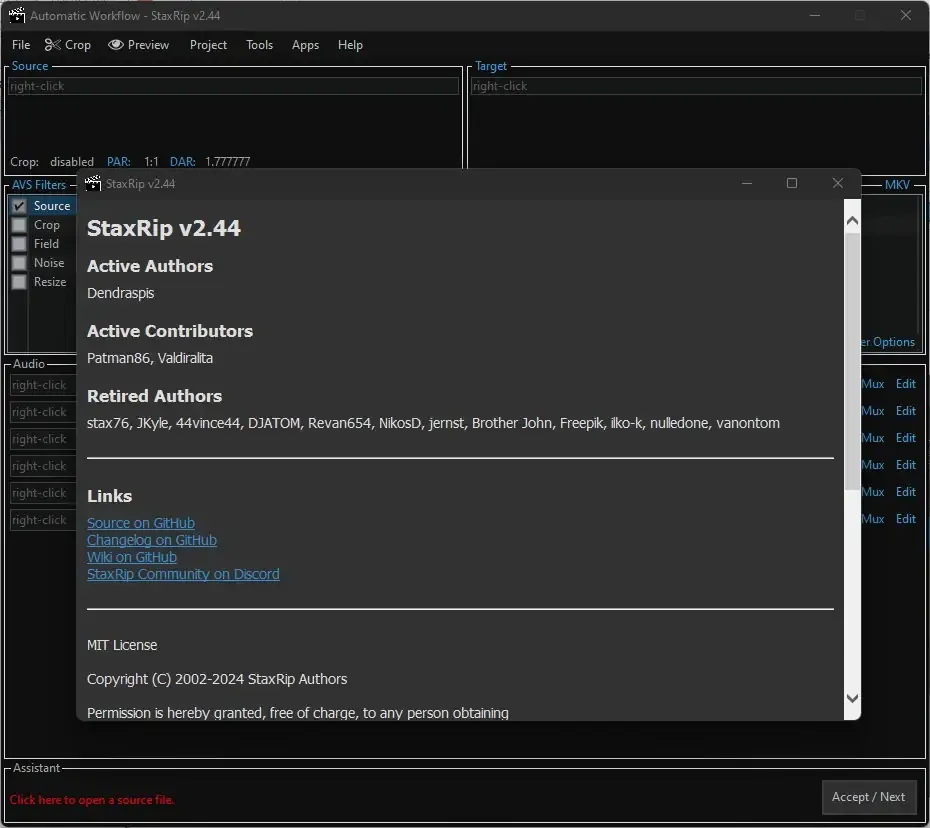Click the clapperboard icon in the About dialog title
930x828 pixels.
pyautogui.click(x=93, y=184)
